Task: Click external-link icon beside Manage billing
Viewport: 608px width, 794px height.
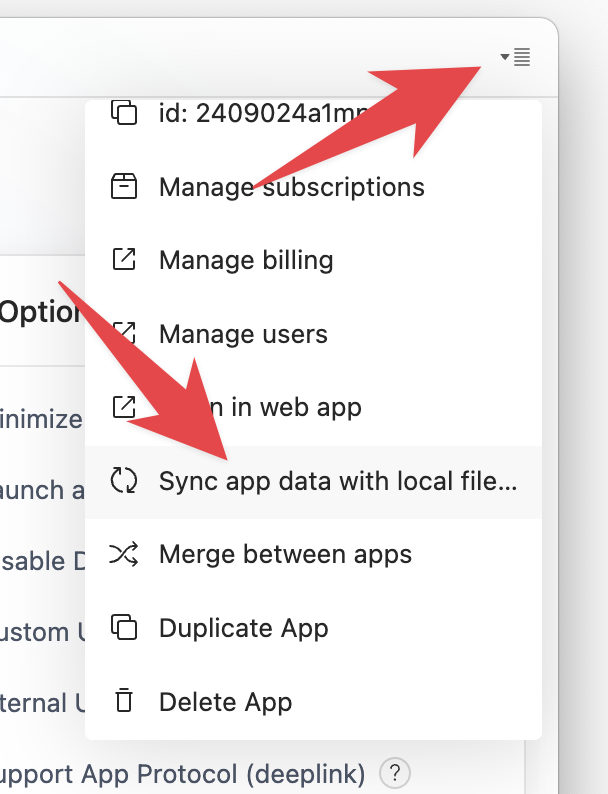Action: pyautogui.click(x=124, y=259)
